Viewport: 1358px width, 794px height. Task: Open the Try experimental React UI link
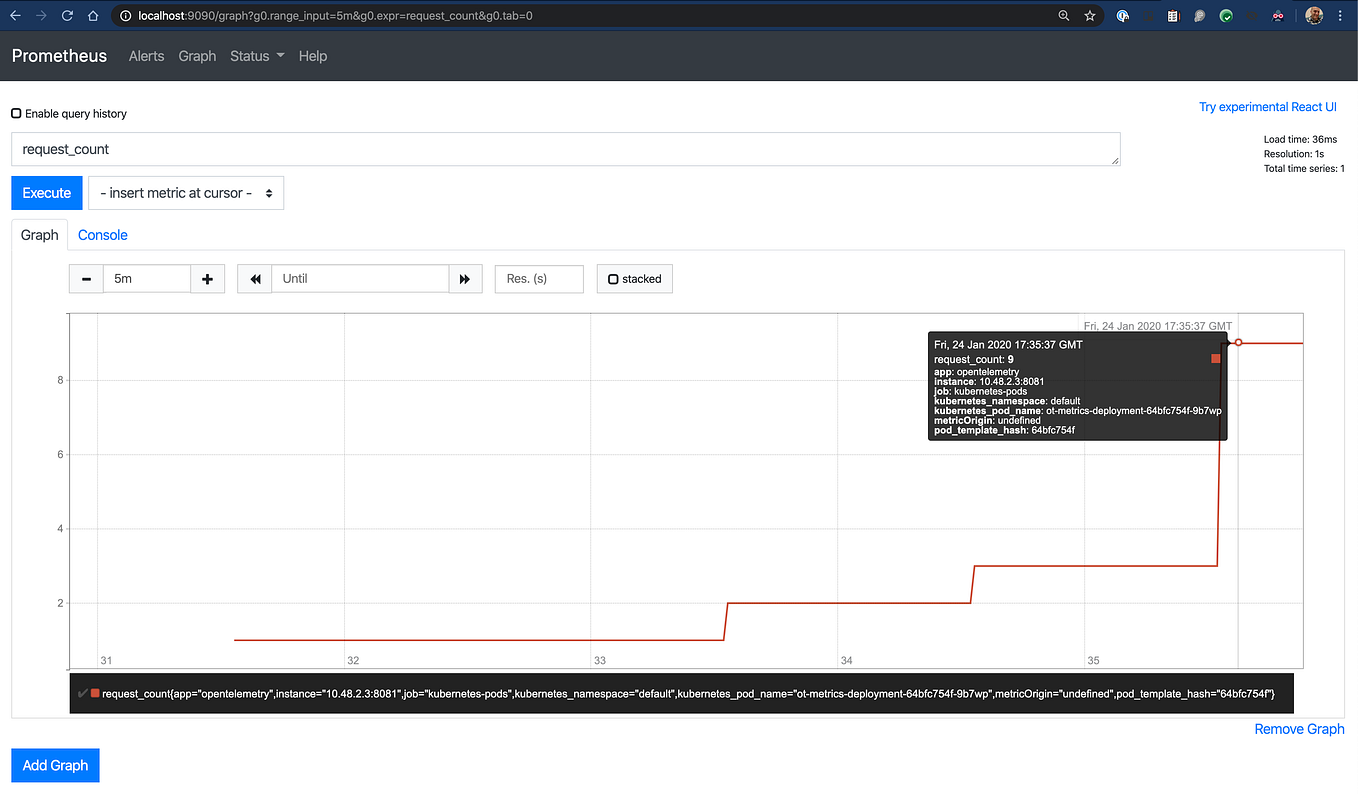(1268, 106)
